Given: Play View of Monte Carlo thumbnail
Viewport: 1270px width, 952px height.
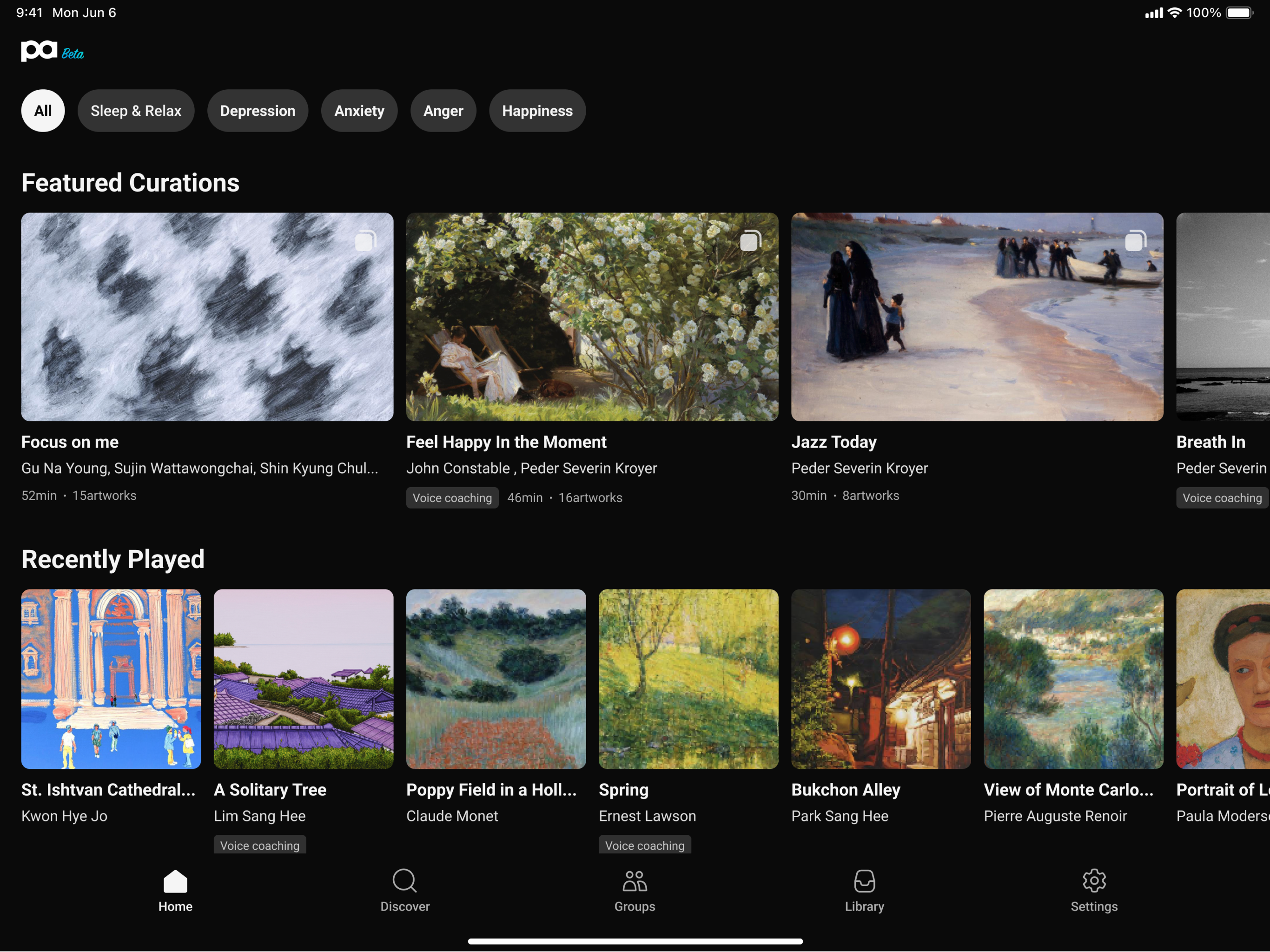Looking at the screenshot, I should pyautogui.click(x=1074, y=679).
